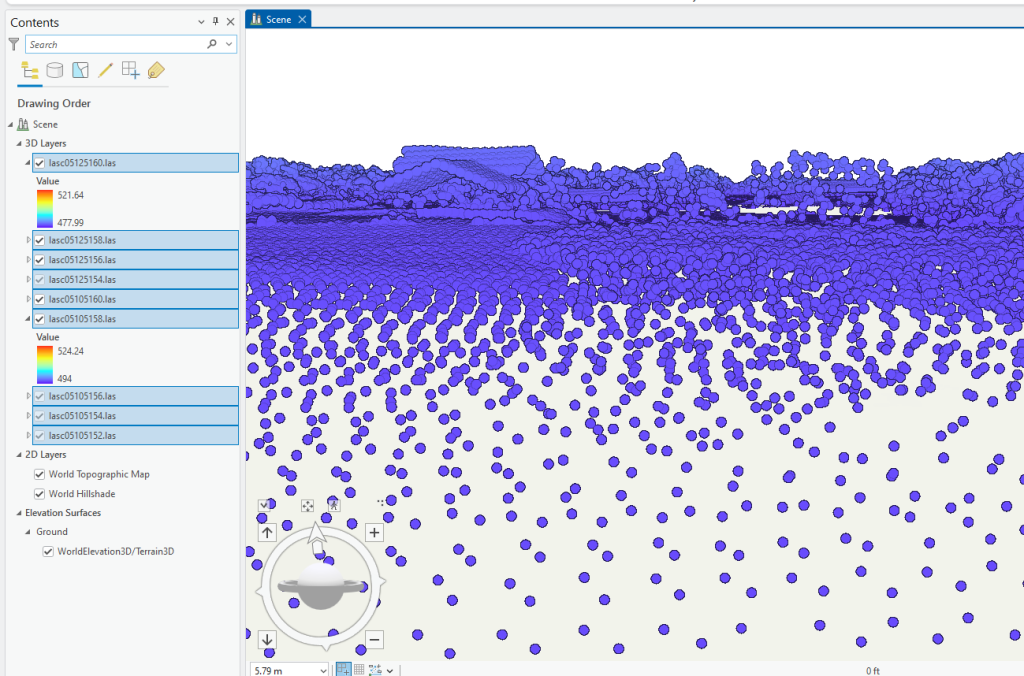Viewport: 1024px width, 676px height.
Task: Click the filter funnel icon in Contents
Action: pos(13,44)
